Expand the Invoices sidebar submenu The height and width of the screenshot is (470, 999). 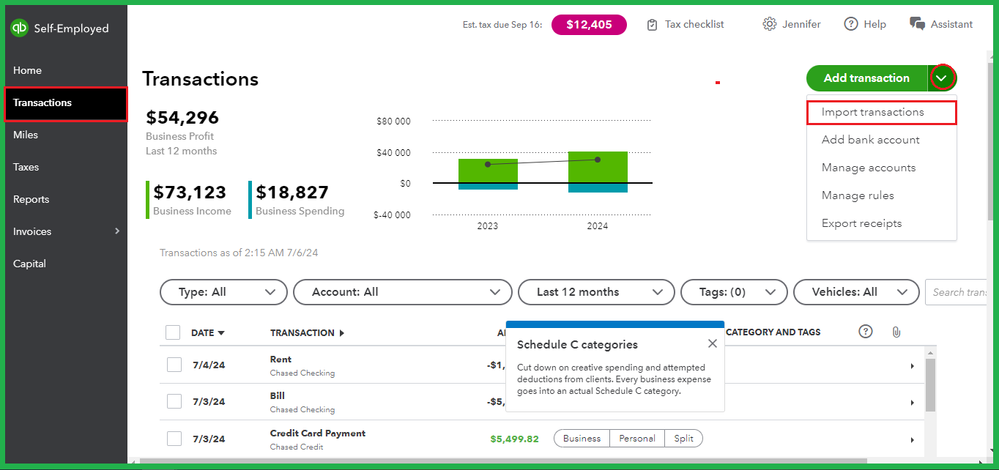click(x=117, y=231)
